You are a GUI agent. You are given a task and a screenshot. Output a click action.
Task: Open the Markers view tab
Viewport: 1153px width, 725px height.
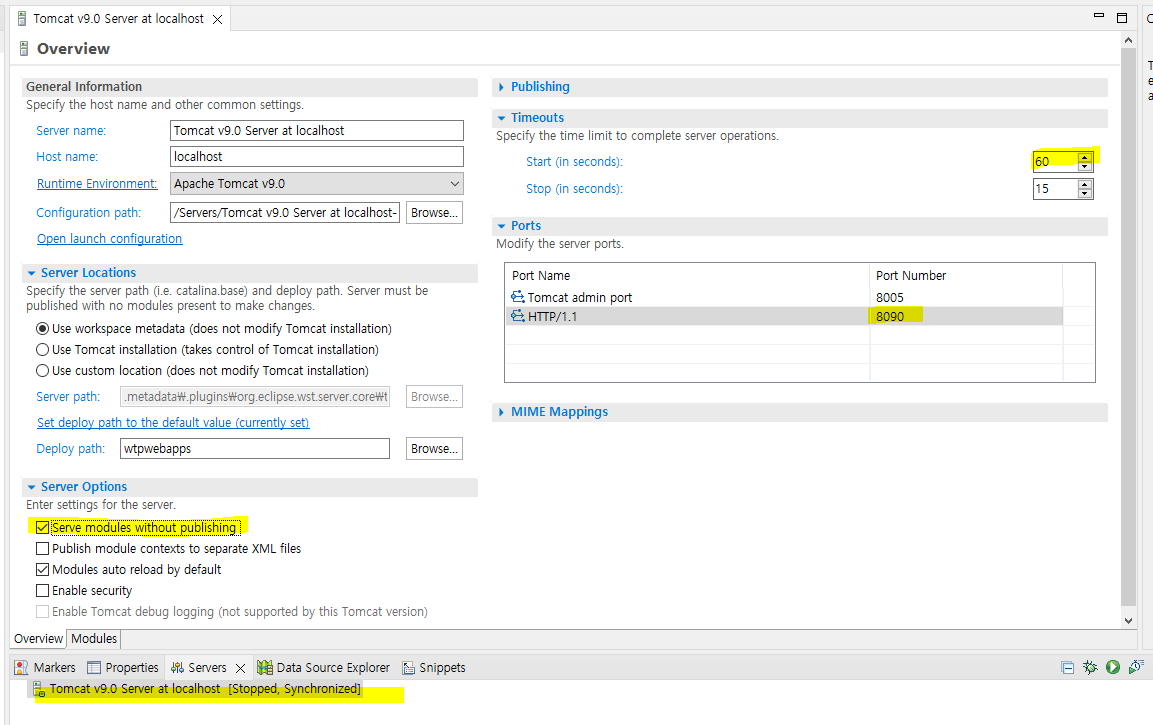45,668
